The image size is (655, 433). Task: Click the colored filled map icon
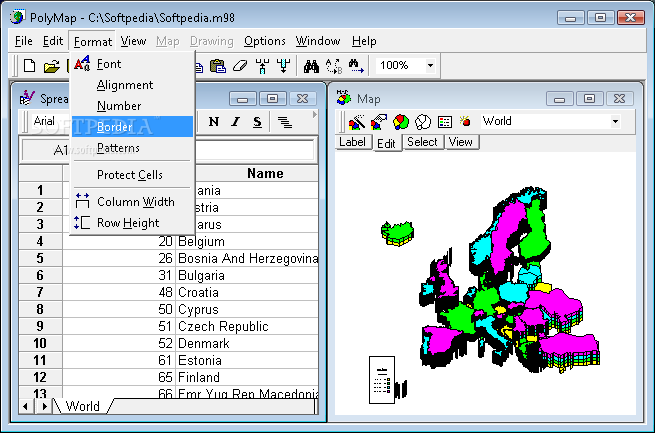401,122
